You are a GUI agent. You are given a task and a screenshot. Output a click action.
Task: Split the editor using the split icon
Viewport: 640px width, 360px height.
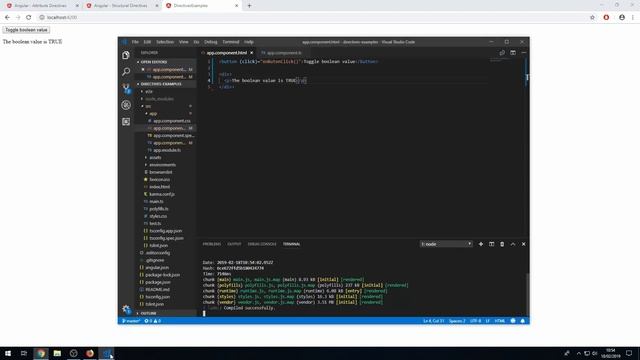[513, 53]
